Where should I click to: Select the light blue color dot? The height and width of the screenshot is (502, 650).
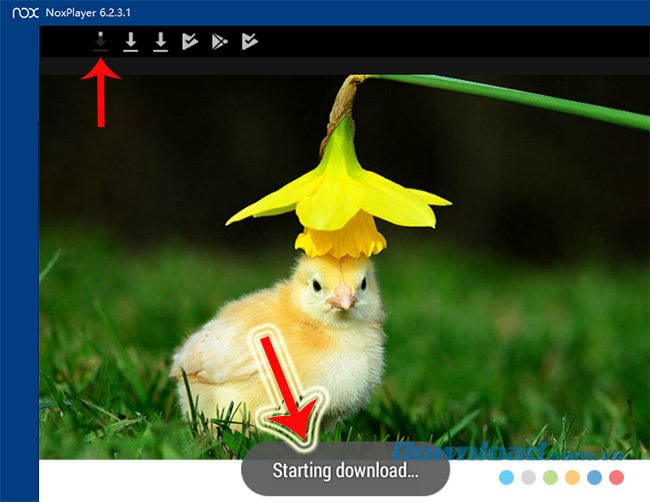click(506, 478)
